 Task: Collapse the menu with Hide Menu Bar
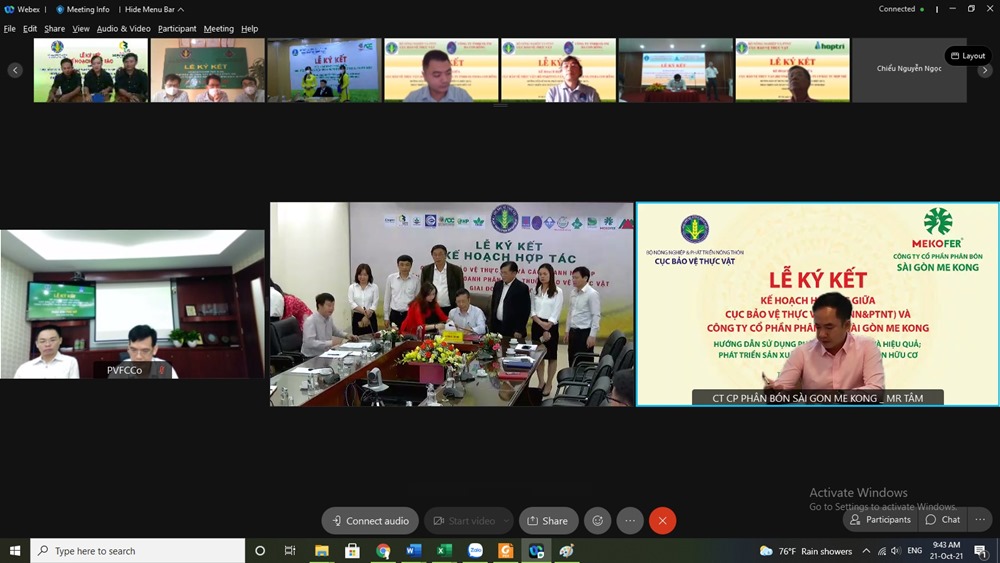[154, 10]
